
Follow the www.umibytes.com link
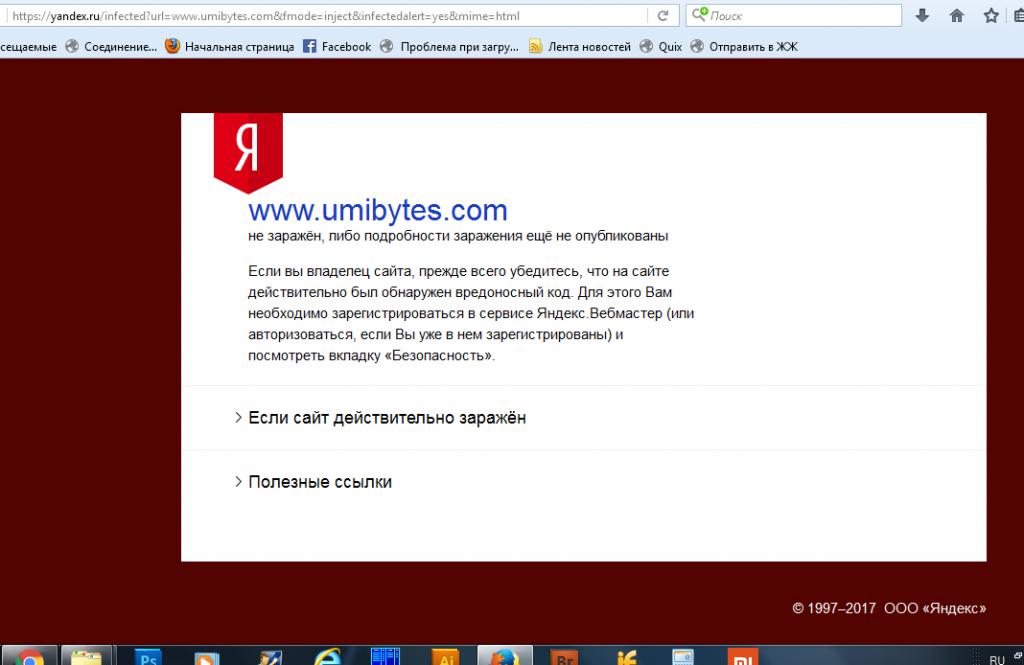[x=377, y=210]
